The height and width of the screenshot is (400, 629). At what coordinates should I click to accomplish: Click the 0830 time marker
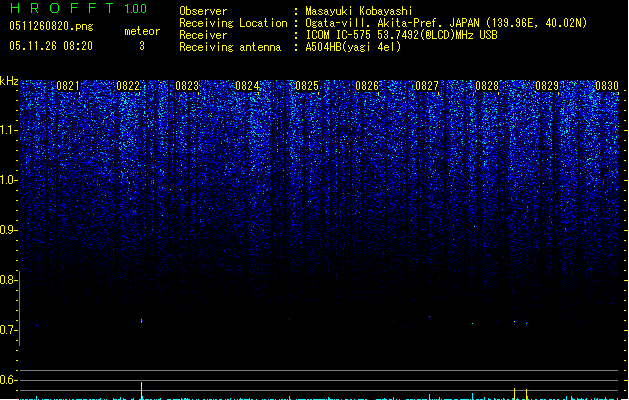(607, 86)
